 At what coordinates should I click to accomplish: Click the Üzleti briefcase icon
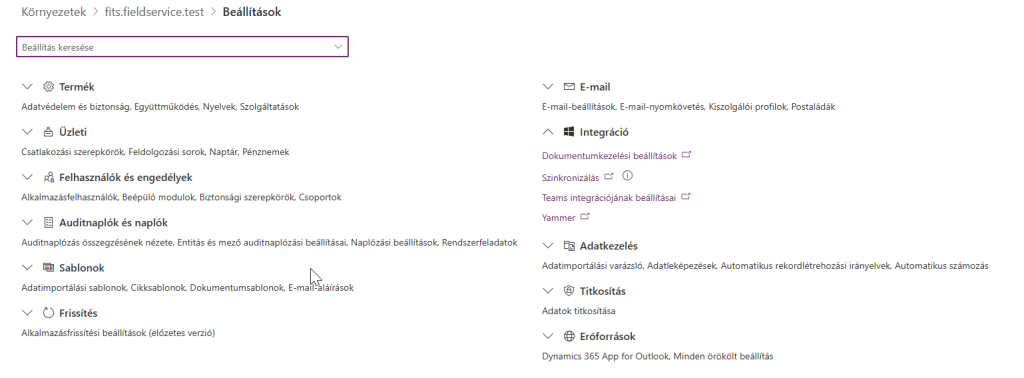tap(48, 132)
